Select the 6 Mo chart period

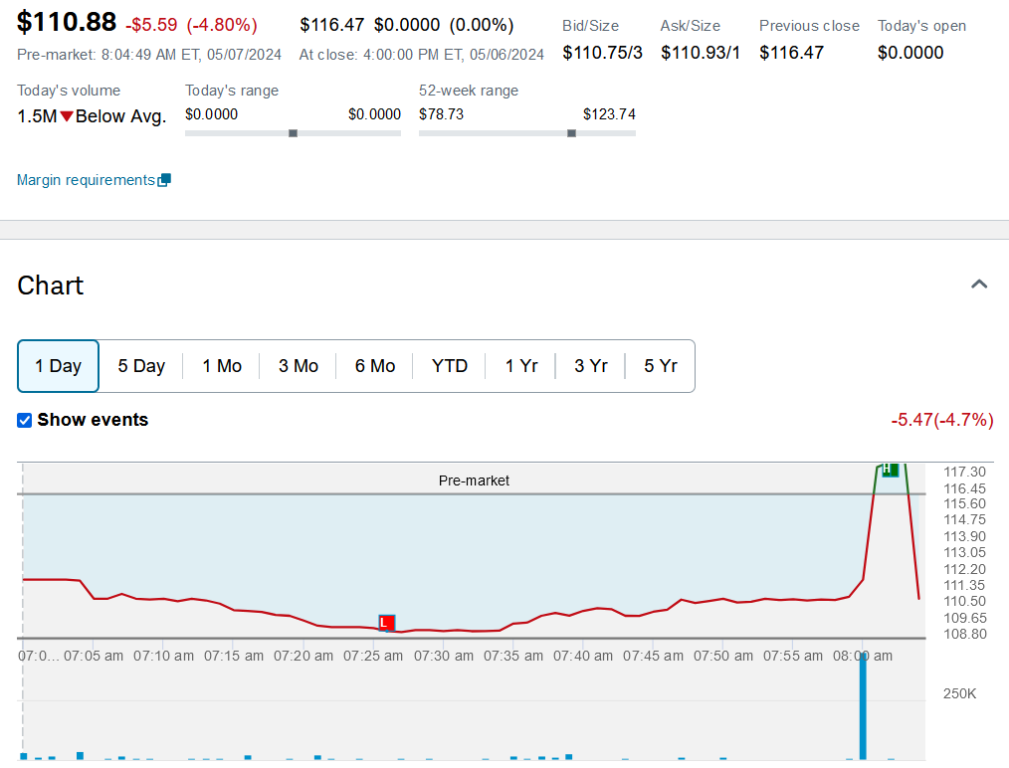(375, 366)
